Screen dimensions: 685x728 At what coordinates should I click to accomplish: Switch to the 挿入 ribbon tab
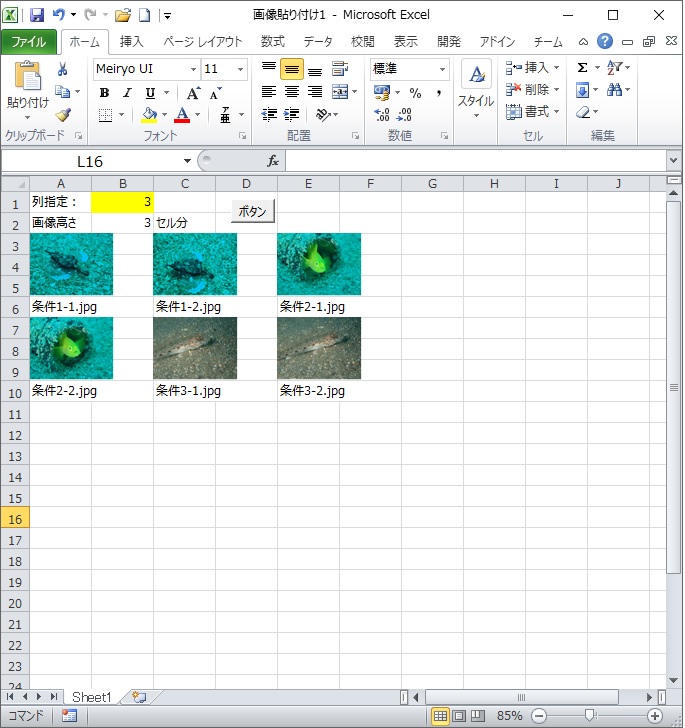[x=131, y=42]
